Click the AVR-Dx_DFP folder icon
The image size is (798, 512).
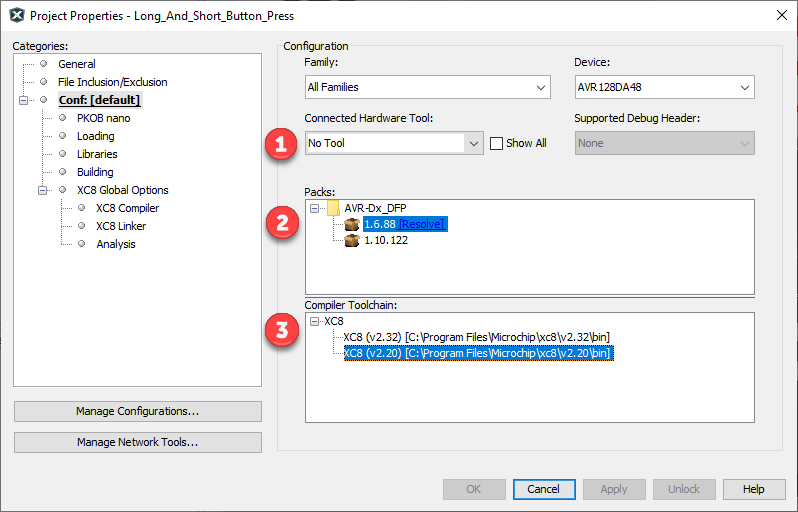click(x=333, y=208)
